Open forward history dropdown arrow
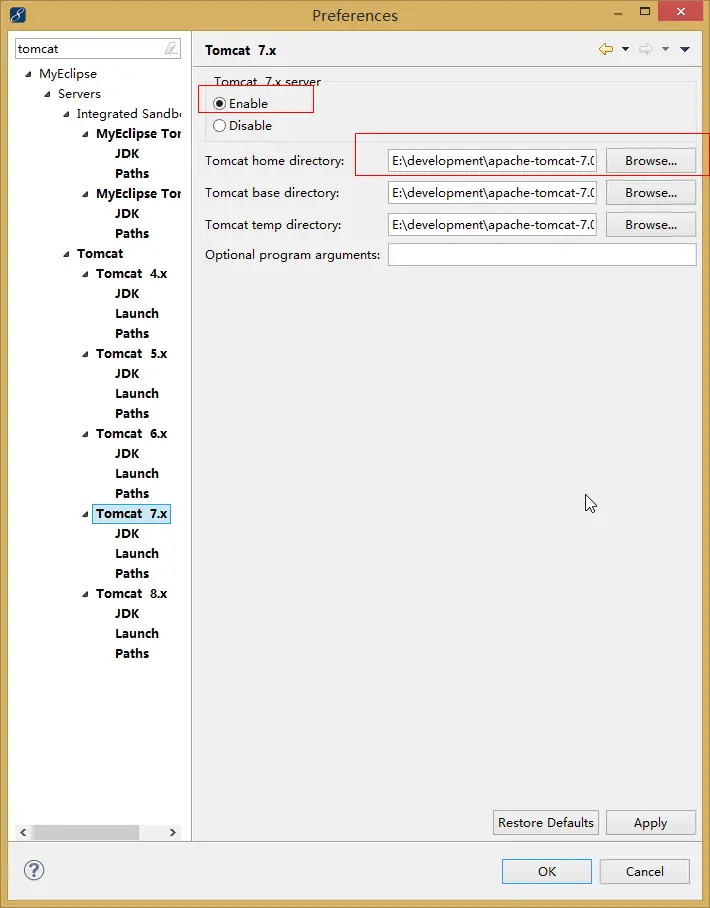 click(x=665, y=49)
